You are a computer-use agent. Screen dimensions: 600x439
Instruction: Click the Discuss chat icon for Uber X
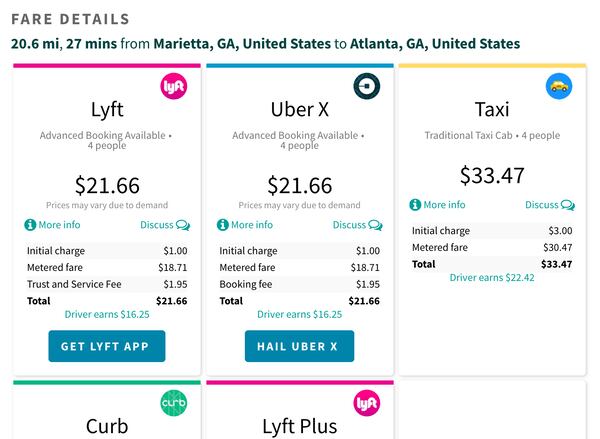[376, 225]
